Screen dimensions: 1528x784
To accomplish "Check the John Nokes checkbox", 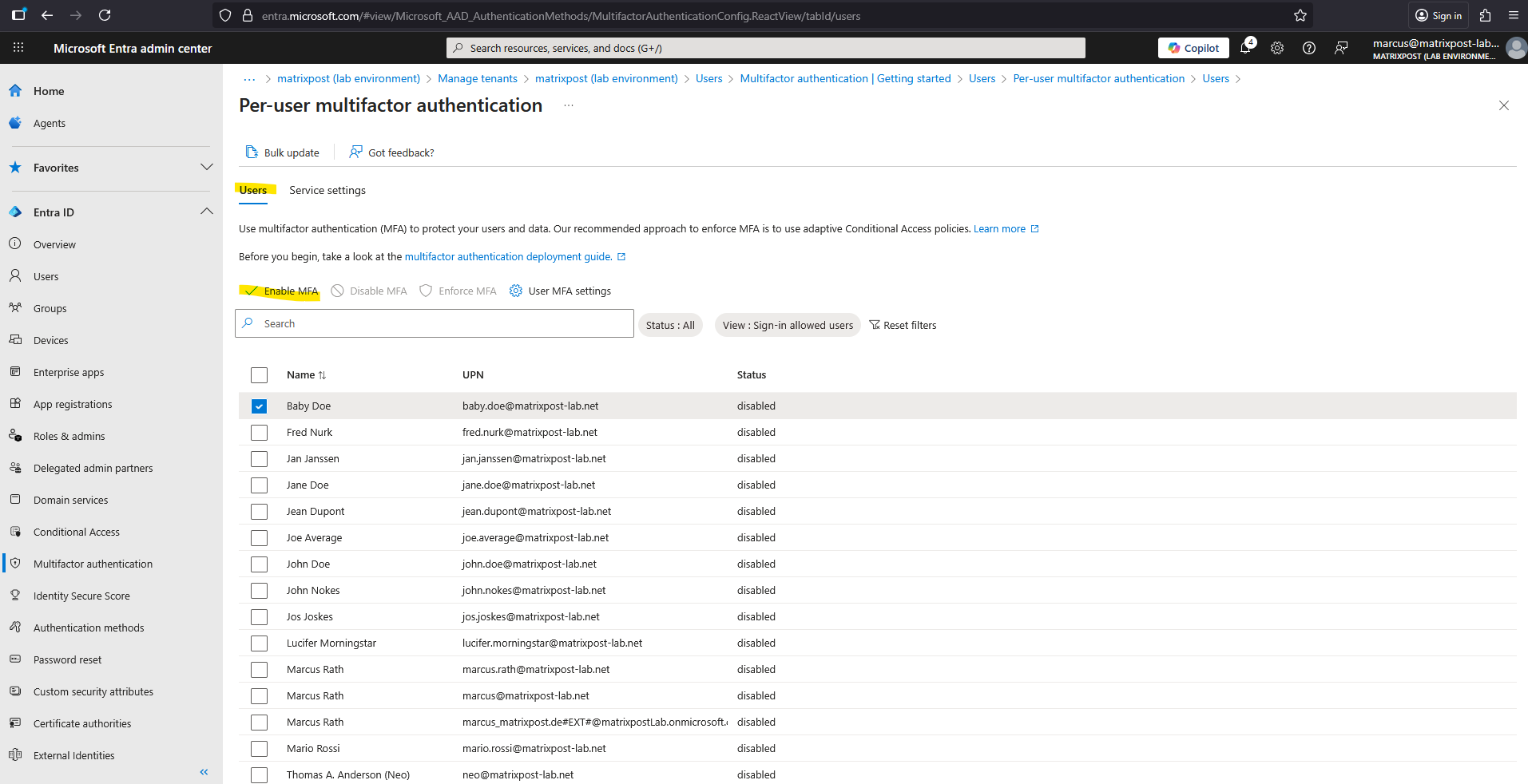I will tap(259, 591).
